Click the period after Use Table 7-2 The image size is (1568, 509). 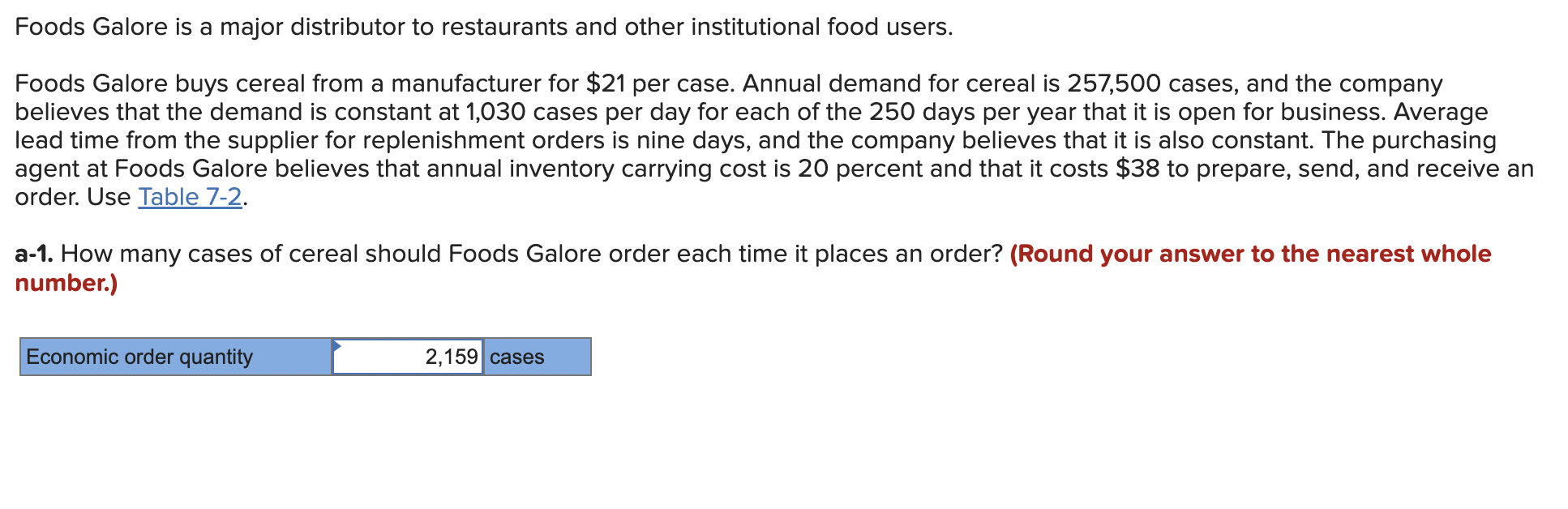tap(244, 196)
